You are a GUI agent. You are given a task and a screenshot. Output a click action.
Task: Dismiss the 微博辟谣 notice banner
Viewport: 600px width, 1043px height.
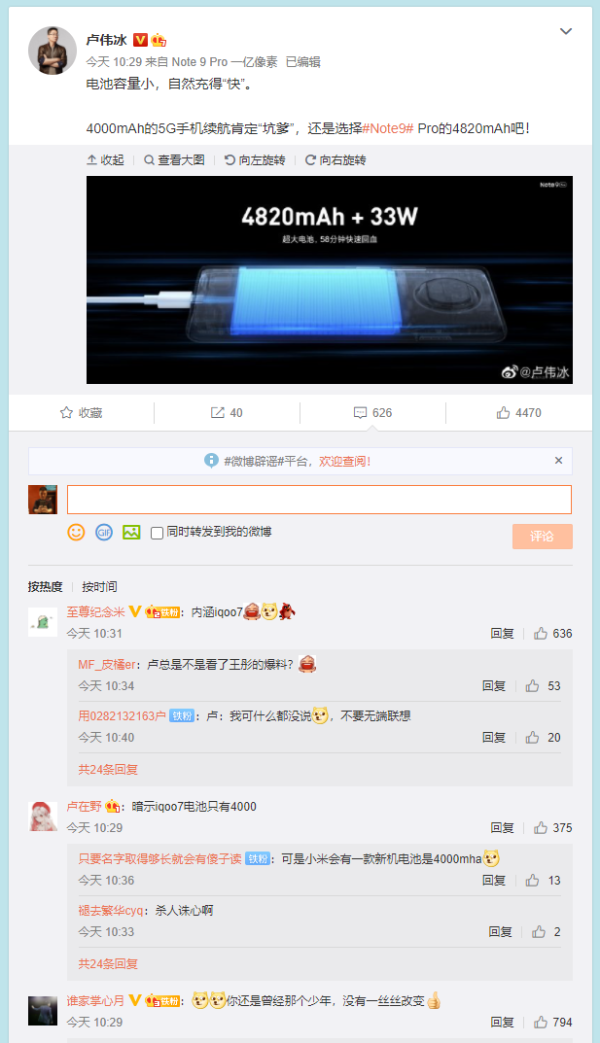tap(558, 460)
